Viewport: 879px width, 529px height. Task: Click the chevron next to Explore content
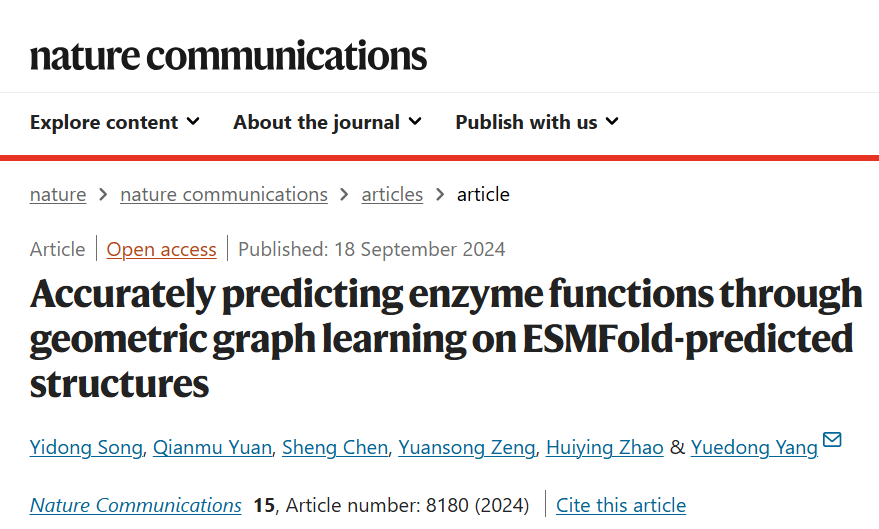(193, 122)
